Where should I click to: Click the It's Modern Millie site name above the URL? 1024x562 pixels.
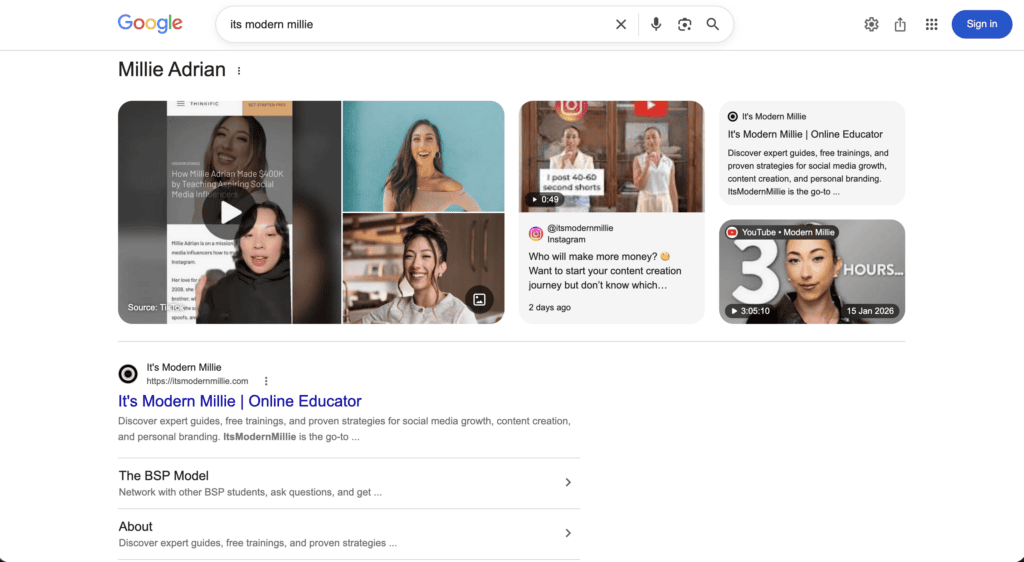(x=184, y=367)
